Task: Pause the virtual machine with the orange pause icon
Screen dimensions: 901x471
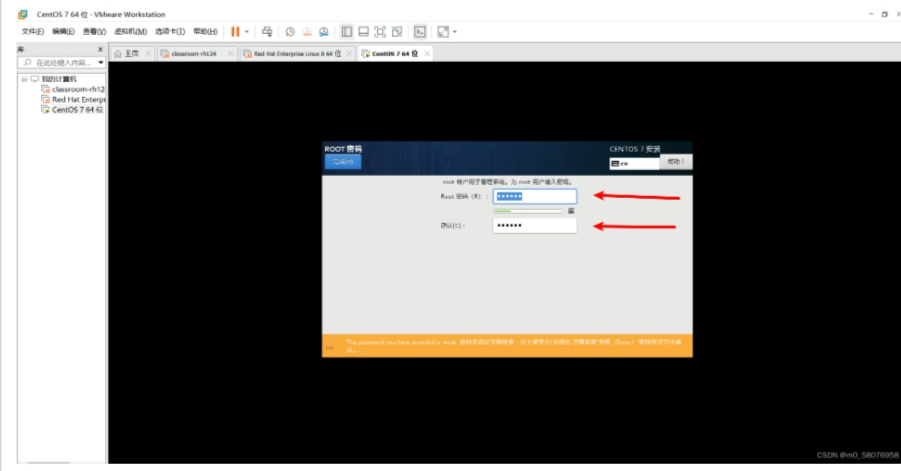Action: (x=235, y=32)
